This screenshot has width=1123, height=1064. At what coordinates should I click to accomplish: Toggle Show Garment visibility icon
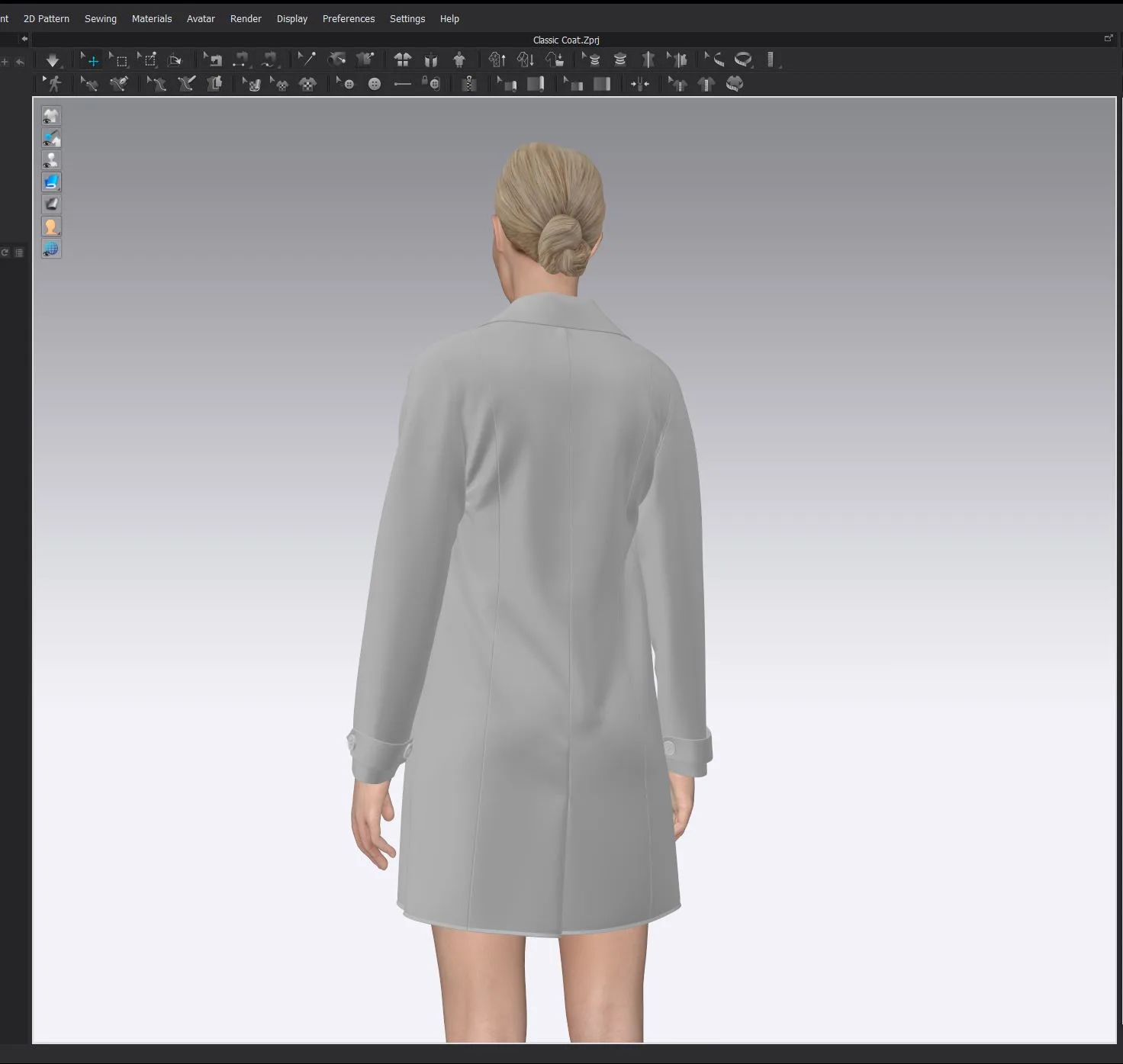pos(51,116)
